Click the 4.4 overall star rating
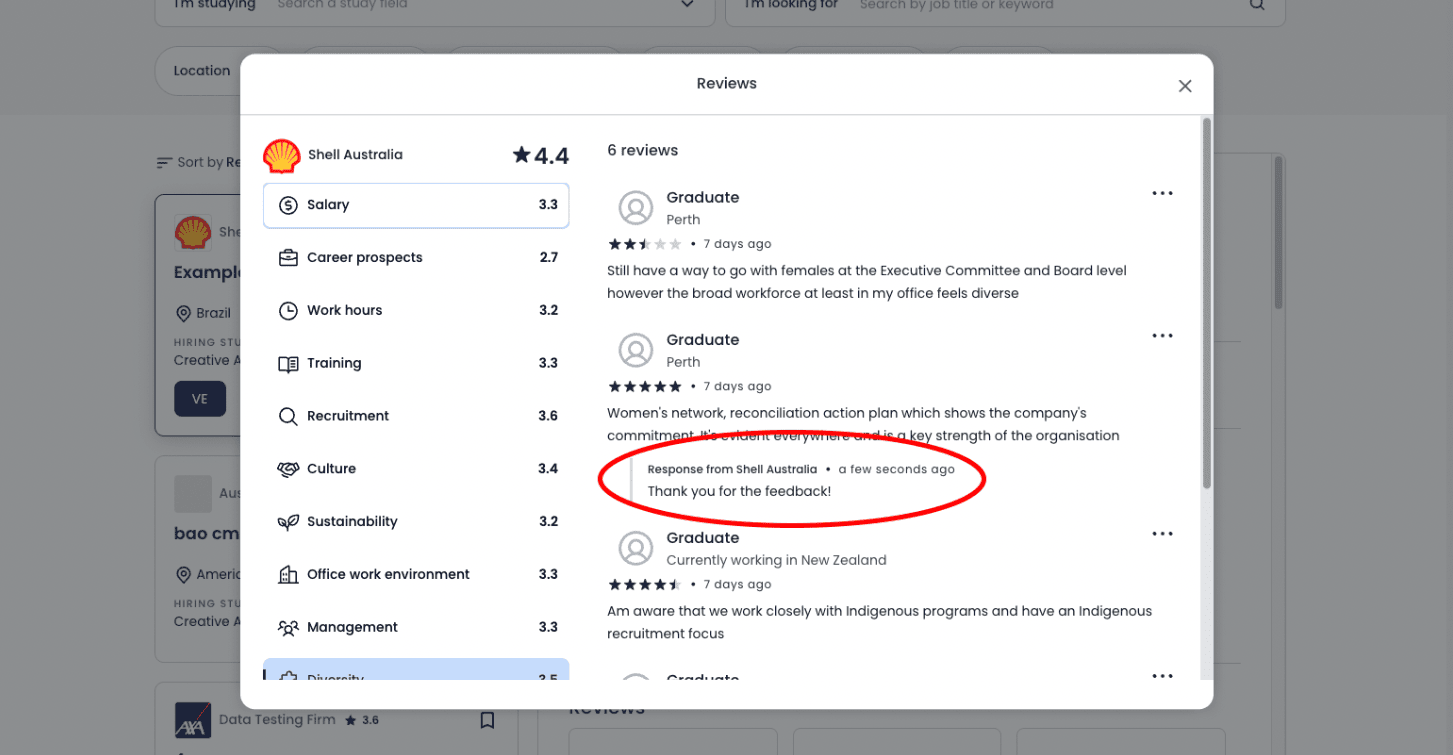1453x755 pixels. (x=541, y=156)
